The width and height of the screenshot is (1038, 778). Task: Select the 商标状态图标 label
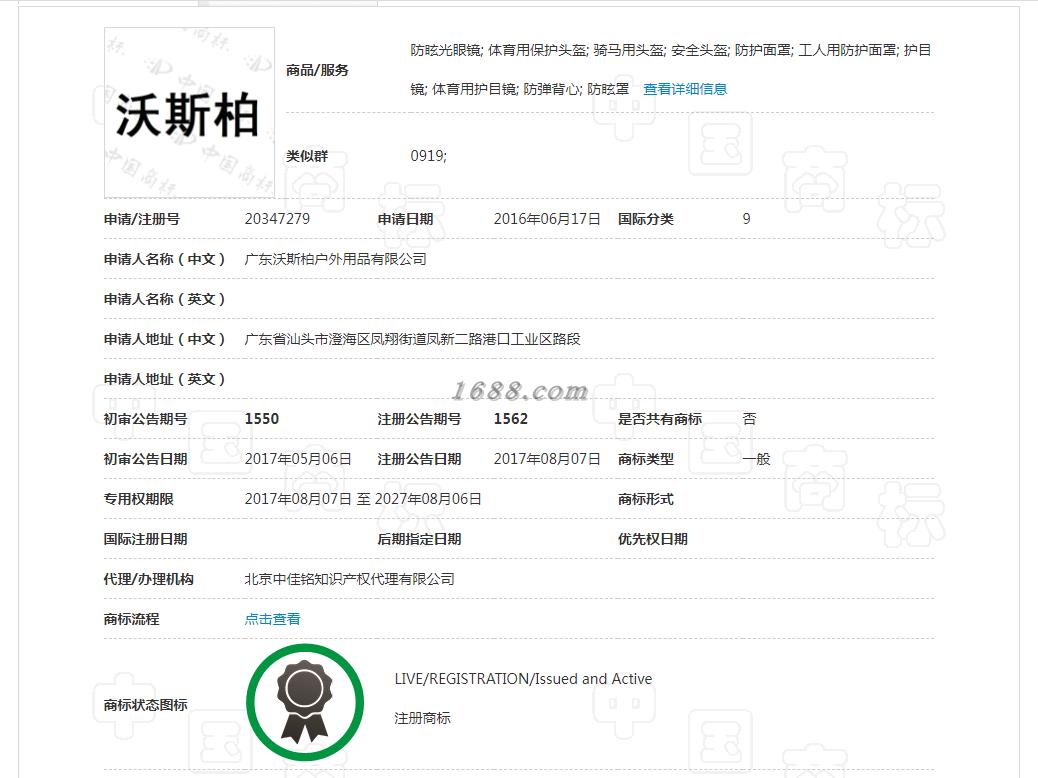tap(145, 705)
